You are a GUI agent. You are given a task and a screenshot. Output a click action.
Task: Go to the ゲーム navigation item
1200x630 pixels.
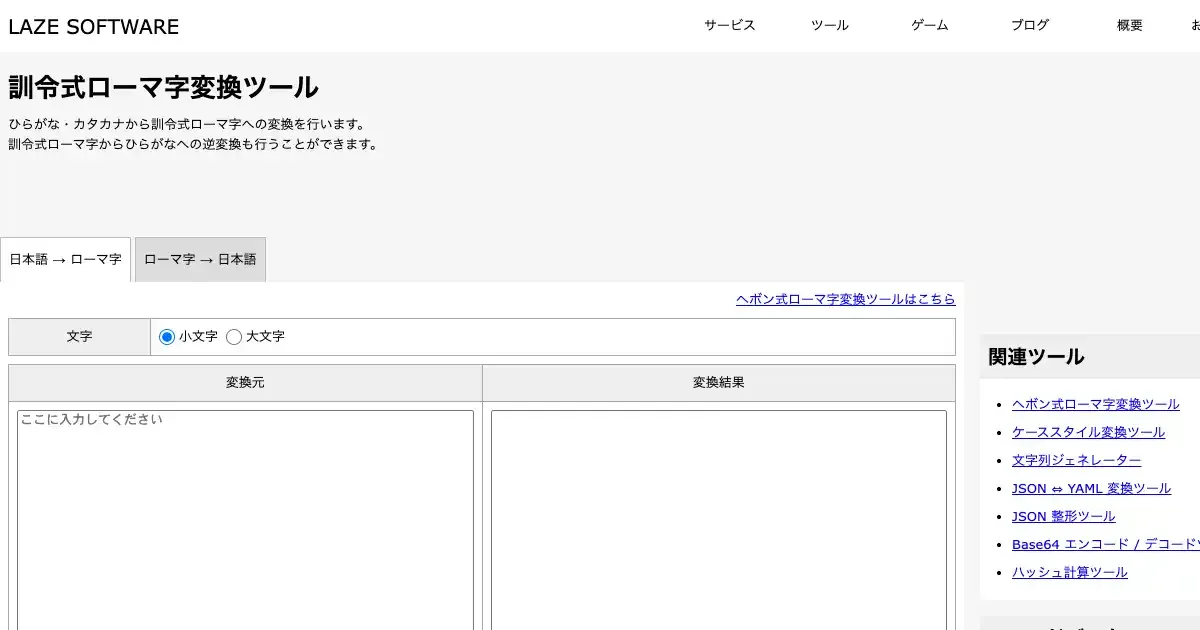[x=929, y=26]
